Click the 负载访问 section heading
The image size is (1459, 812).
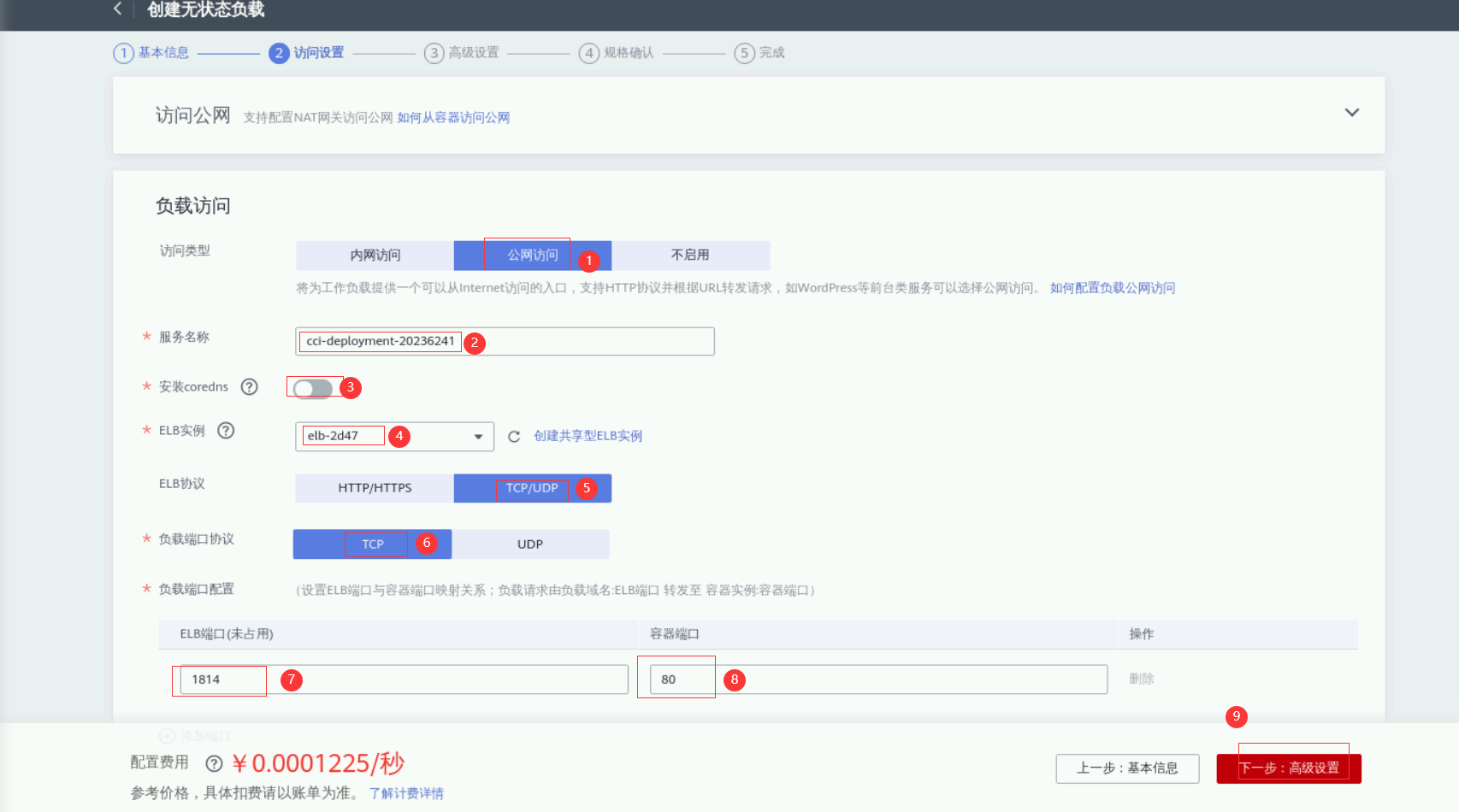(193, 206)
